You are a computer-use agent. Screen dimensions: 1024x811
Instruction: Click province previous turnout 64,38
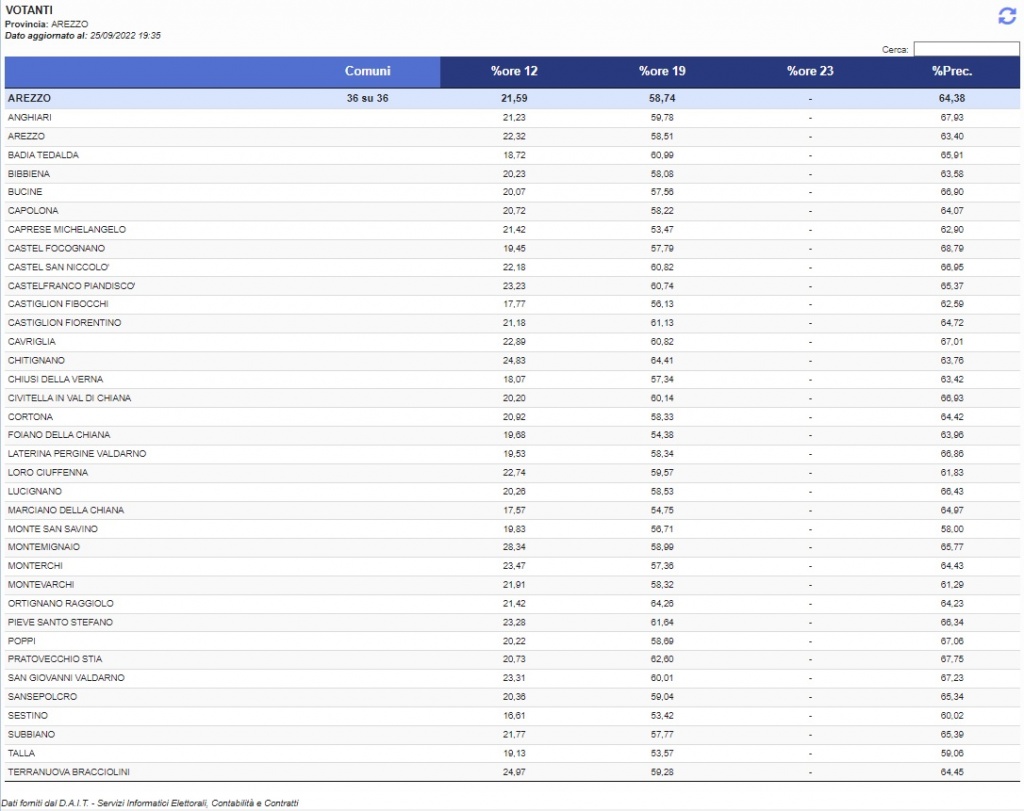tap(952, 98)
